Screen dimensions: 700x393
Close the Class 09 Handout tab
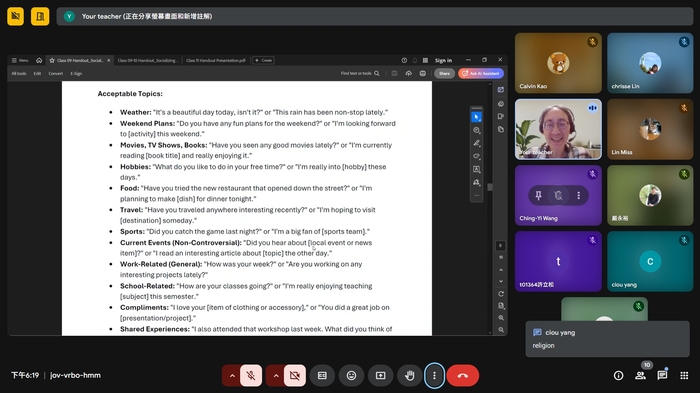click(x=108, y=60)
